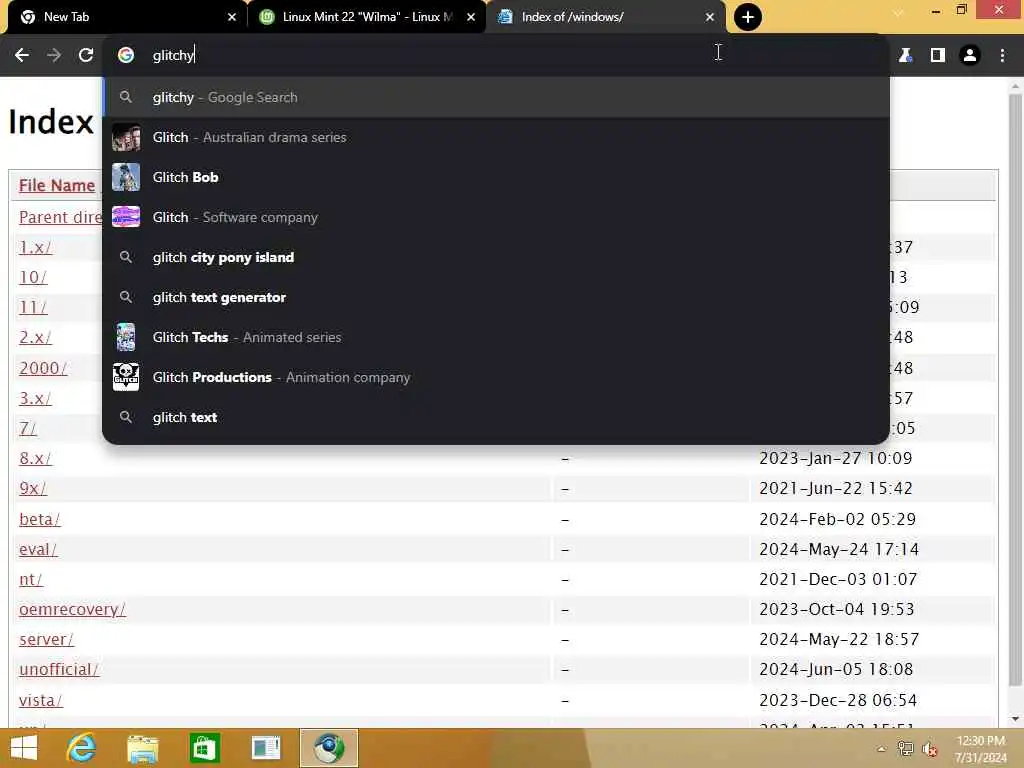Open File Explorer from taskbar
This screenshot has height=768, width=1024.
pos(143,748)
